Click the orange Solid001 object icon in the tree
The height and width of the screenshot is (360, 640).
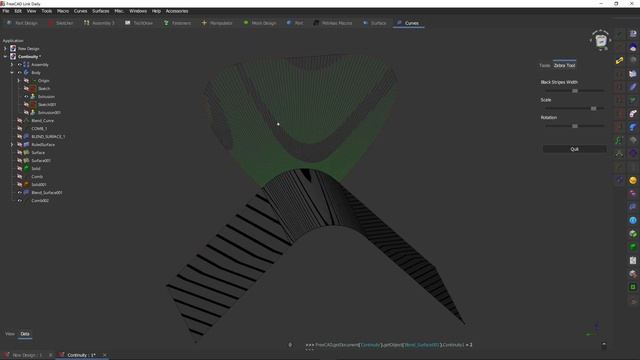(27, 184)
